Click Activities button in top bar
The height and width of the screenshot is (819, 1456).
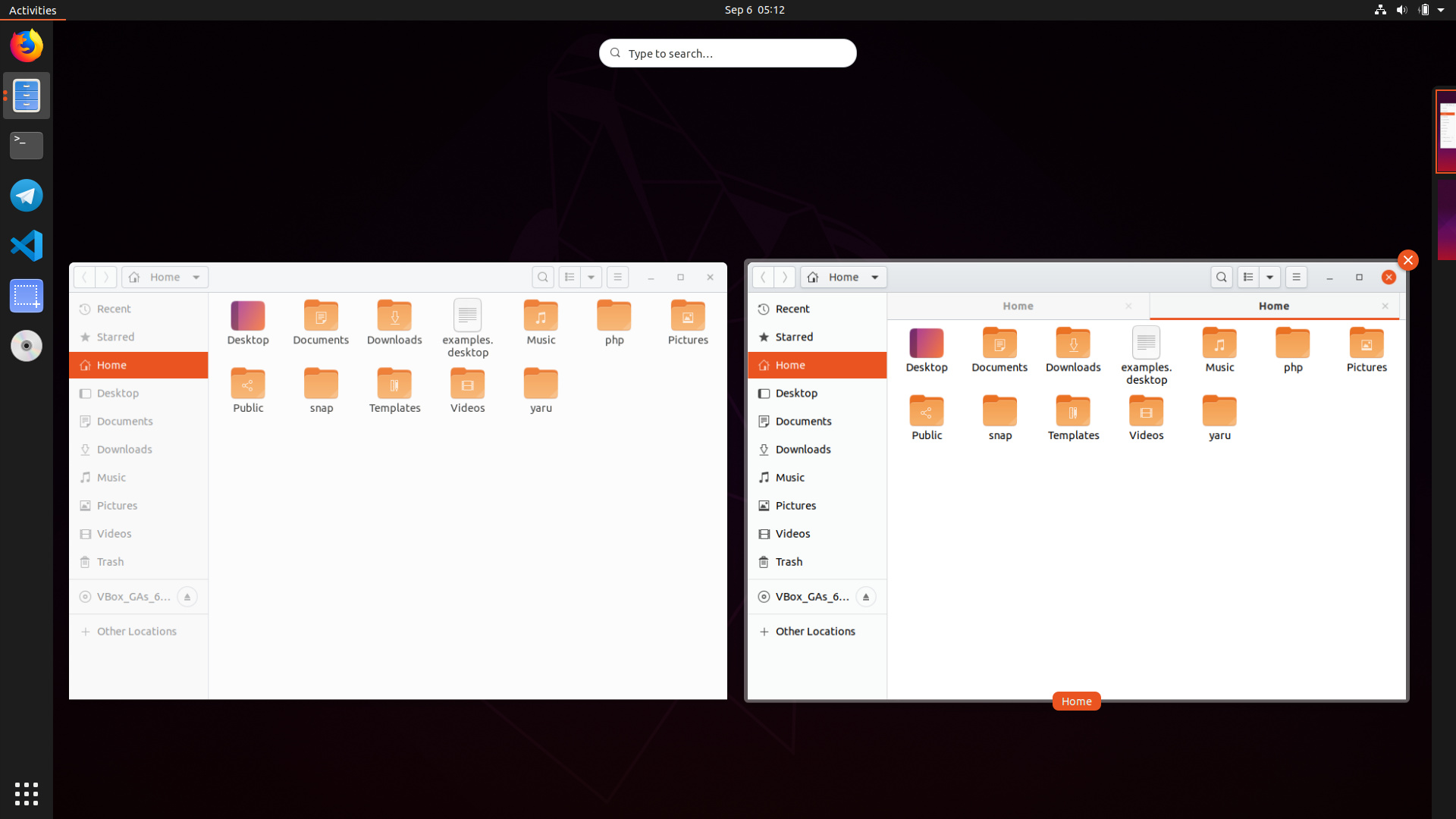click(33, 10)
